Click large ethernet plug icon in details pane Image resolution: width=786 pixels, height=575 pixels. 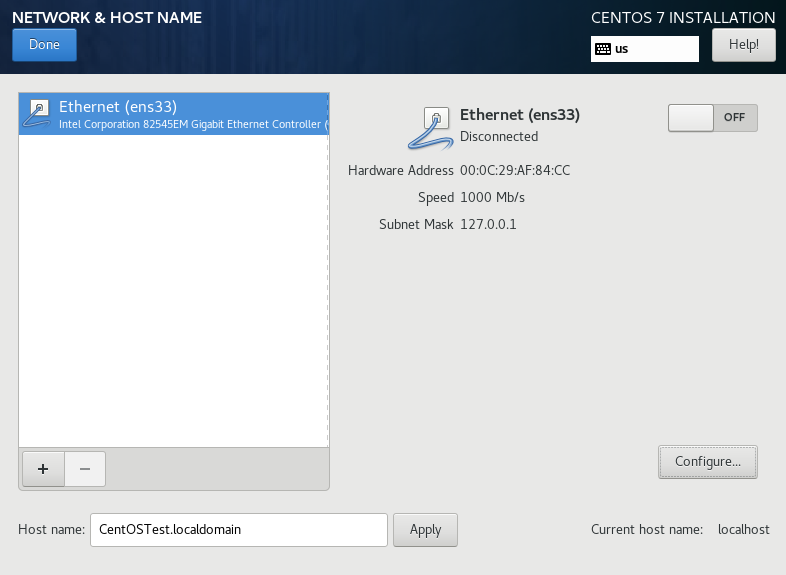[x=431, y=128]
